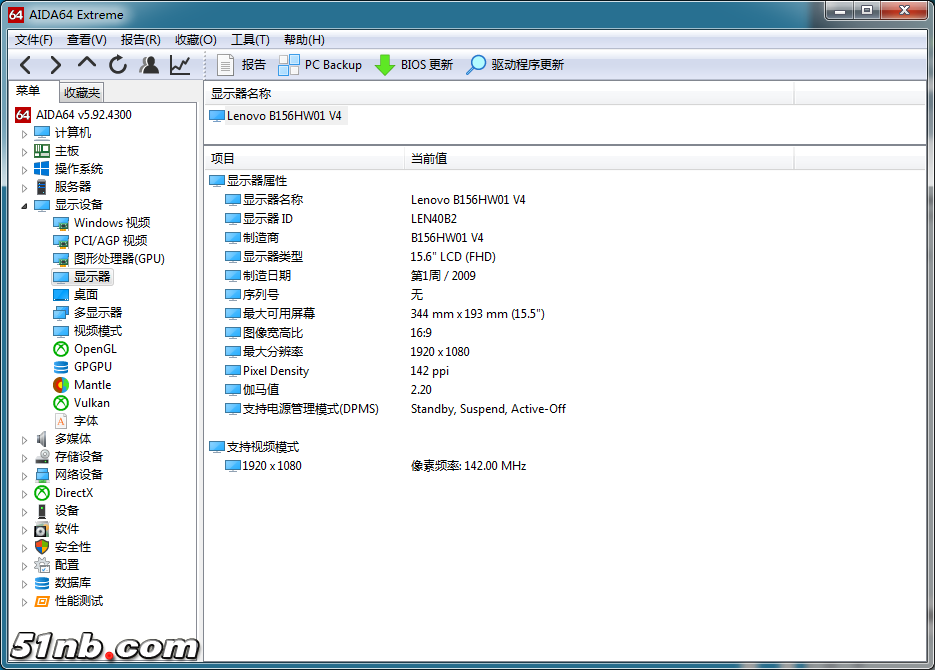
Task: Click the Back navigation arrow
Action: point(26,65)
